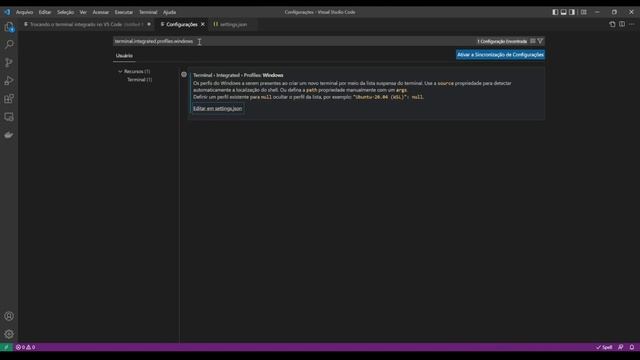Click the gear icon beside Profiles: Windows setting

click(184, 75)
